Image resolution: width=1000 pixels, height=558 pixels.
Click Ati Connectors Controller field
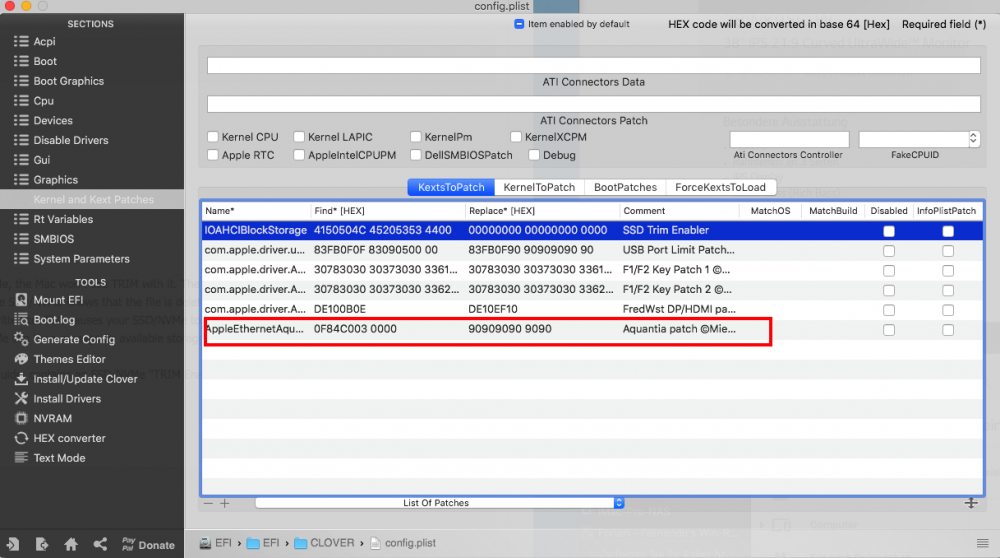click(790, 139)
